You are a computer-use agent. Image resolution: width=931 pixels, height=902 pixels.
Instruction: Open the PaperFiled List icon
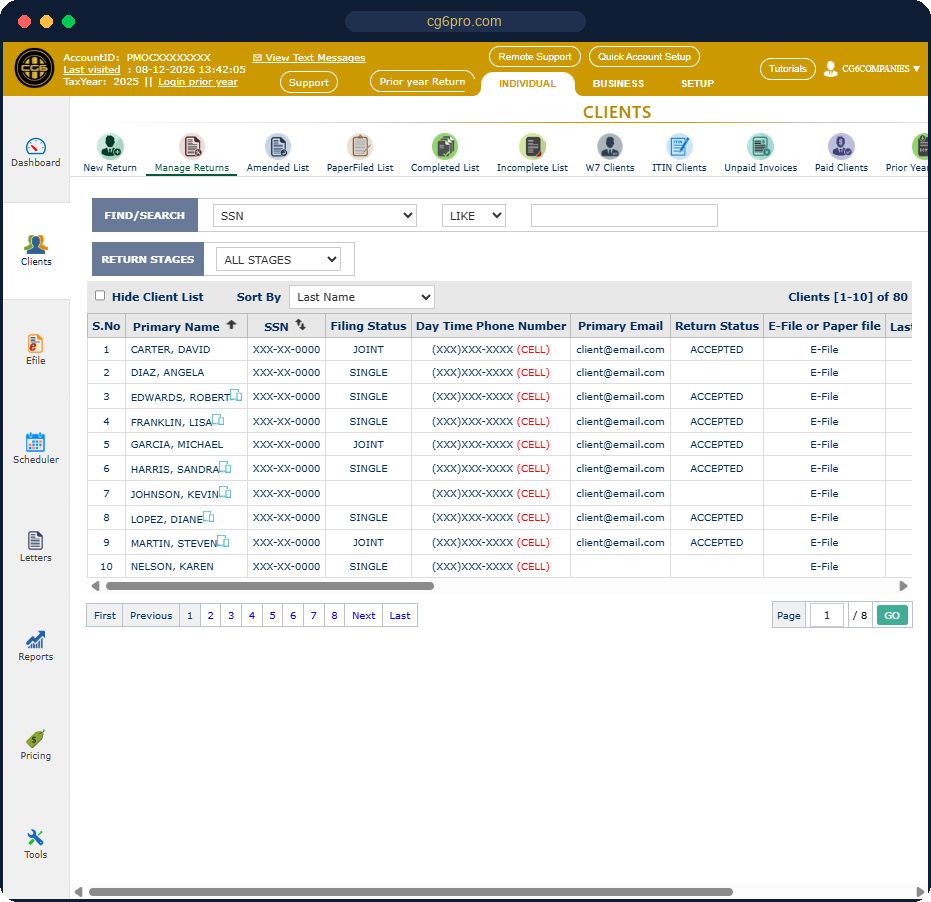tap(360, 146)
